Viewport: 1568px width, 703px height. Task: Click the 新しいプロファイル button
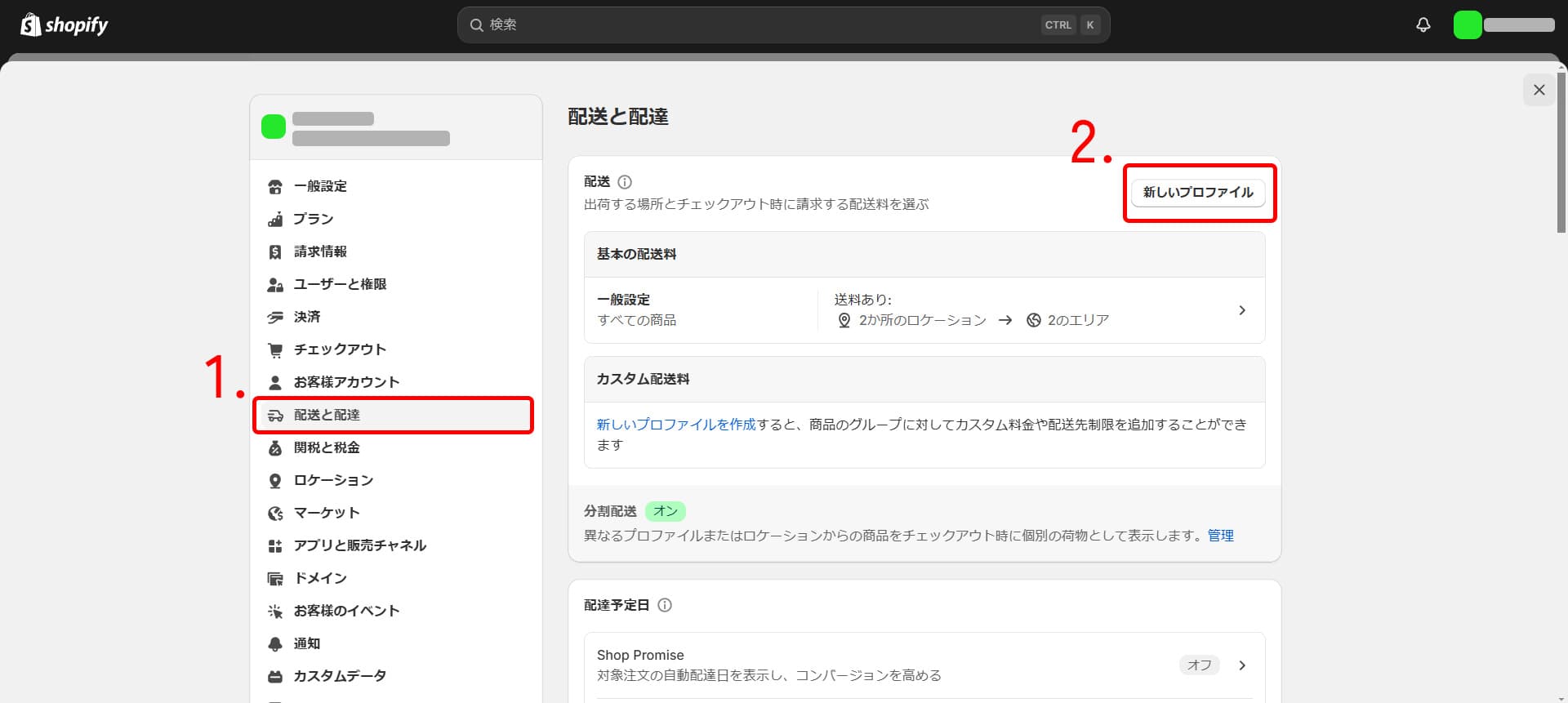1197,193
